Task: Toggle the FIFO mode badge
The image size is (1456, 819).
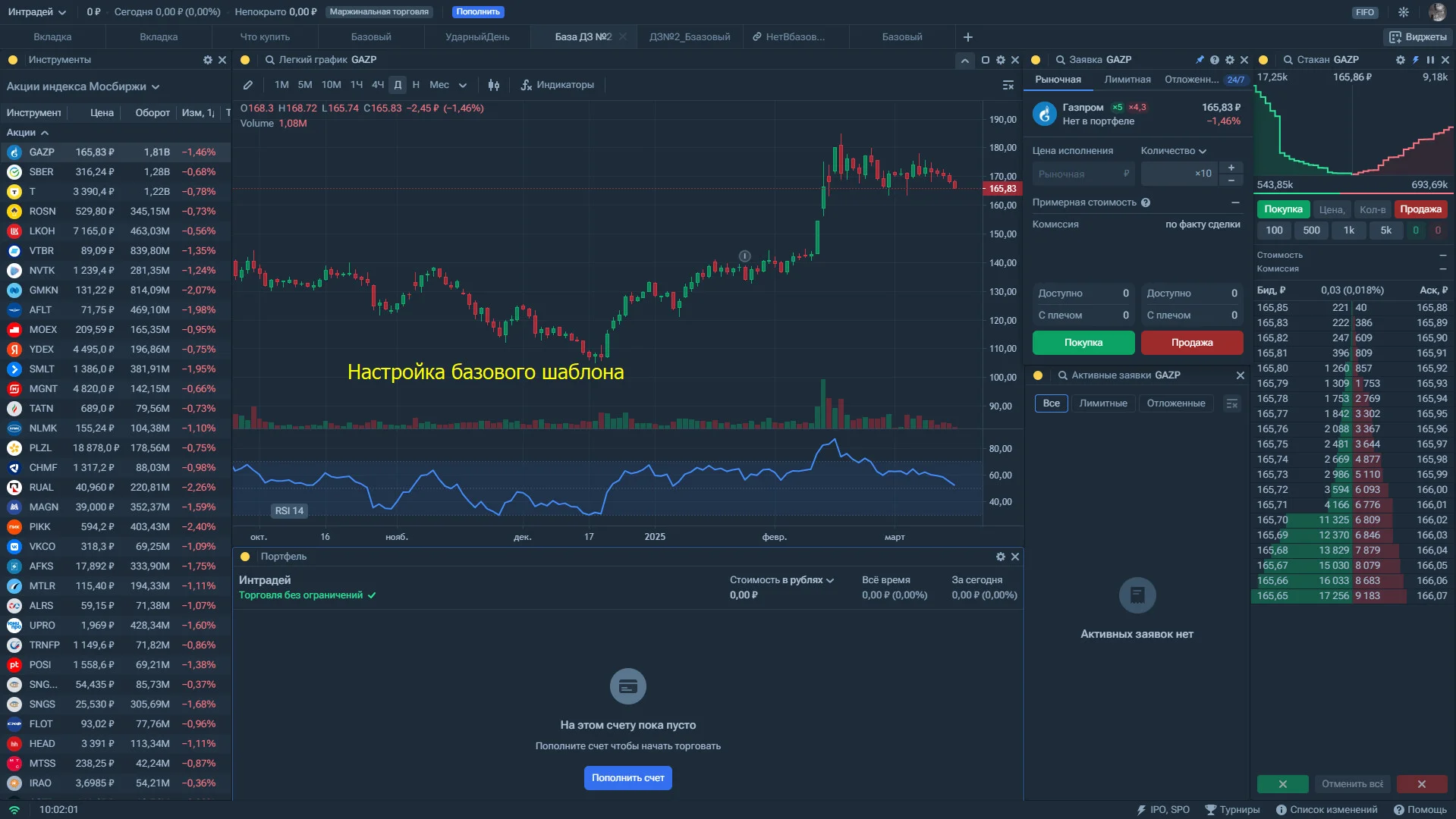Action: (x=1365, y=12)
